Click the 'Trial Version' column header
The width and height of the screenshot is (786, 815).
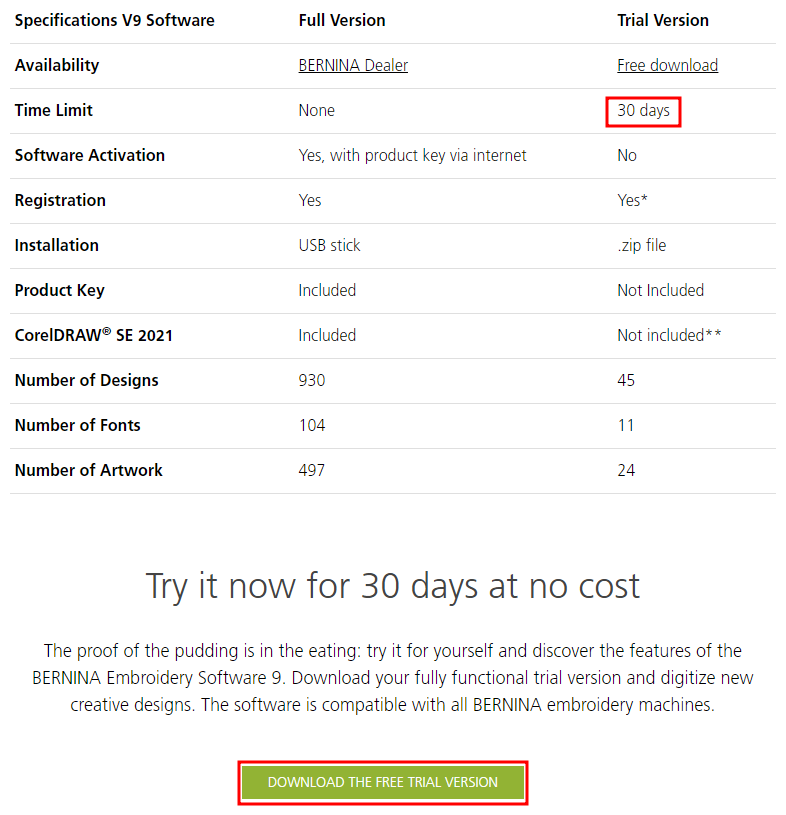(663, 20)
